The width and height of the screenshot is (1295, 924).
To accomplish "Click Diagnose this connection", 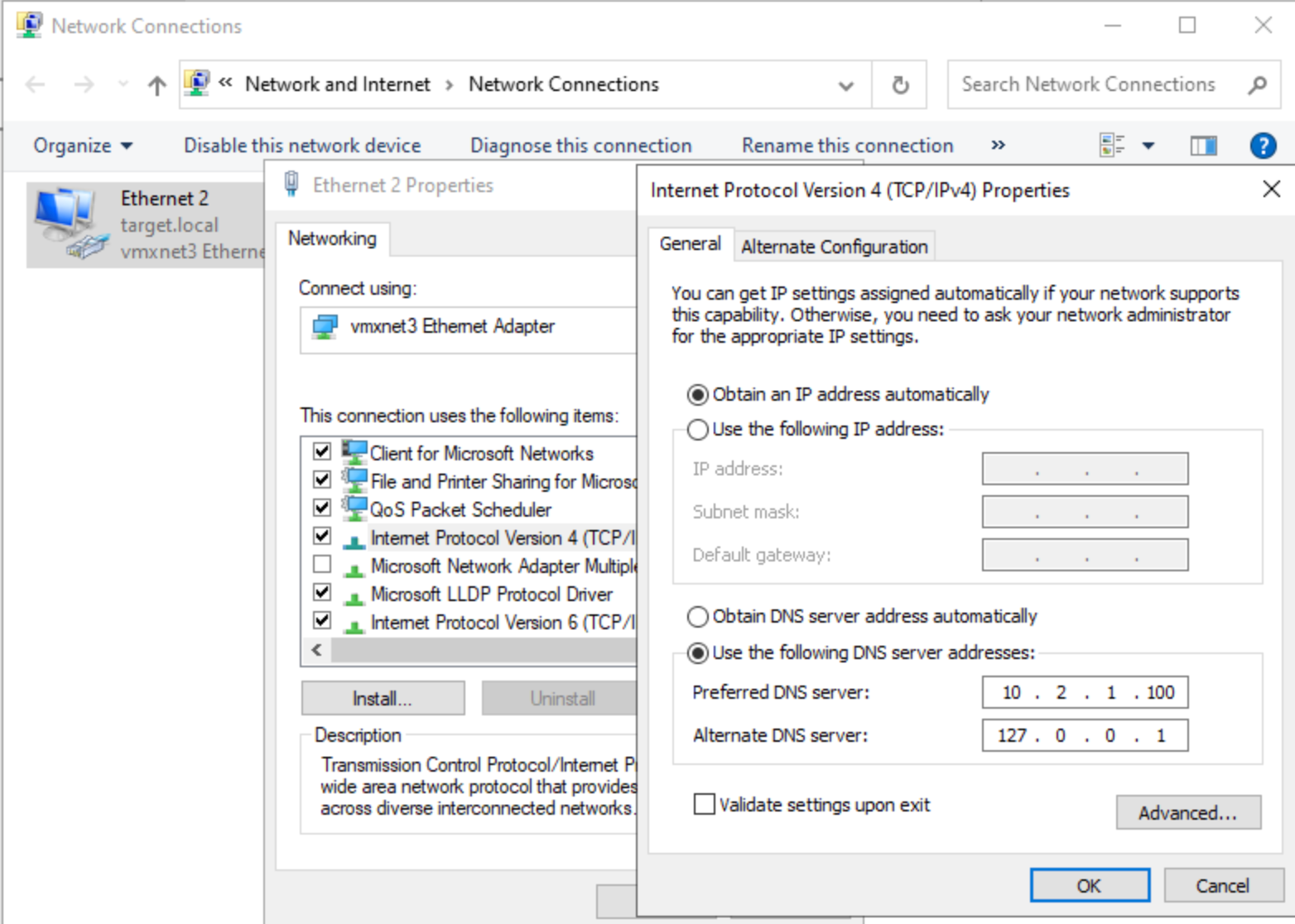I will (x=580, y=146).
